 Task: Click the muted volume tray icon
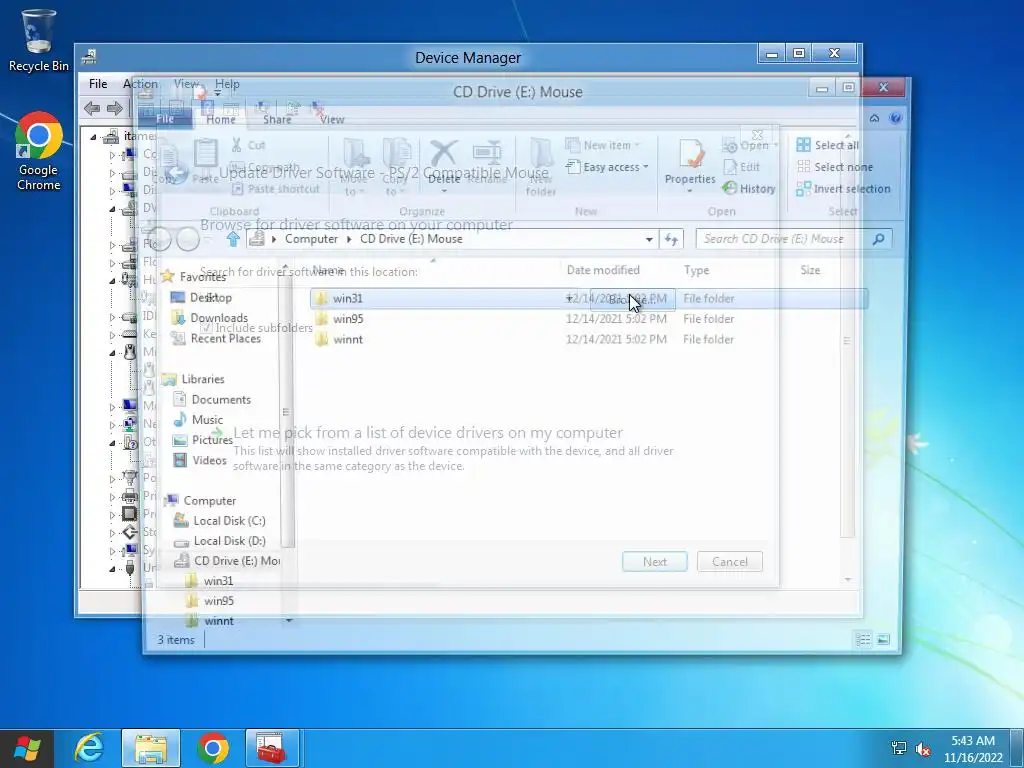(x=923, y=748)
